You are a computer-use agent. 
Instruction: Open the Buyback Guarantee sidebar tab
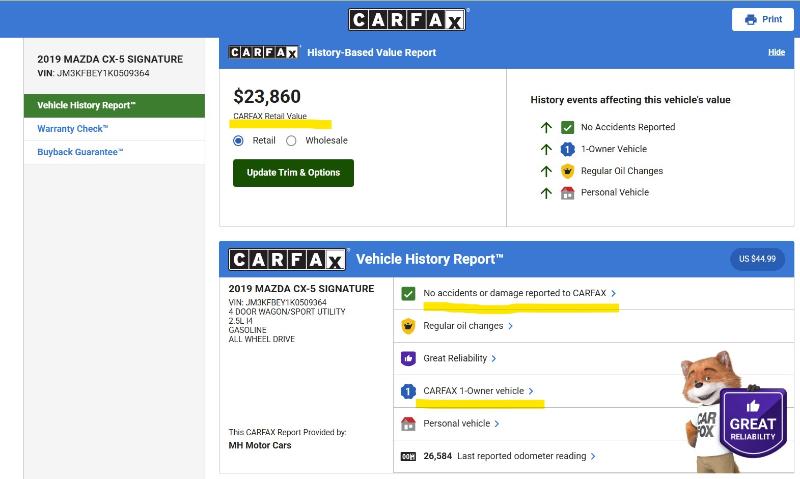tap(80, 152)
